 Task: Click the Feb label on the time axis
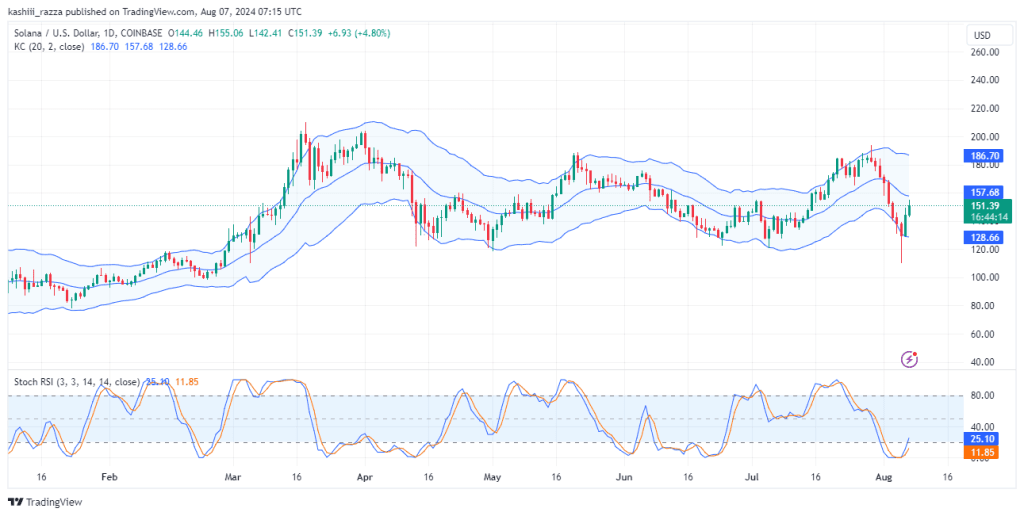(x=109, y=478)
